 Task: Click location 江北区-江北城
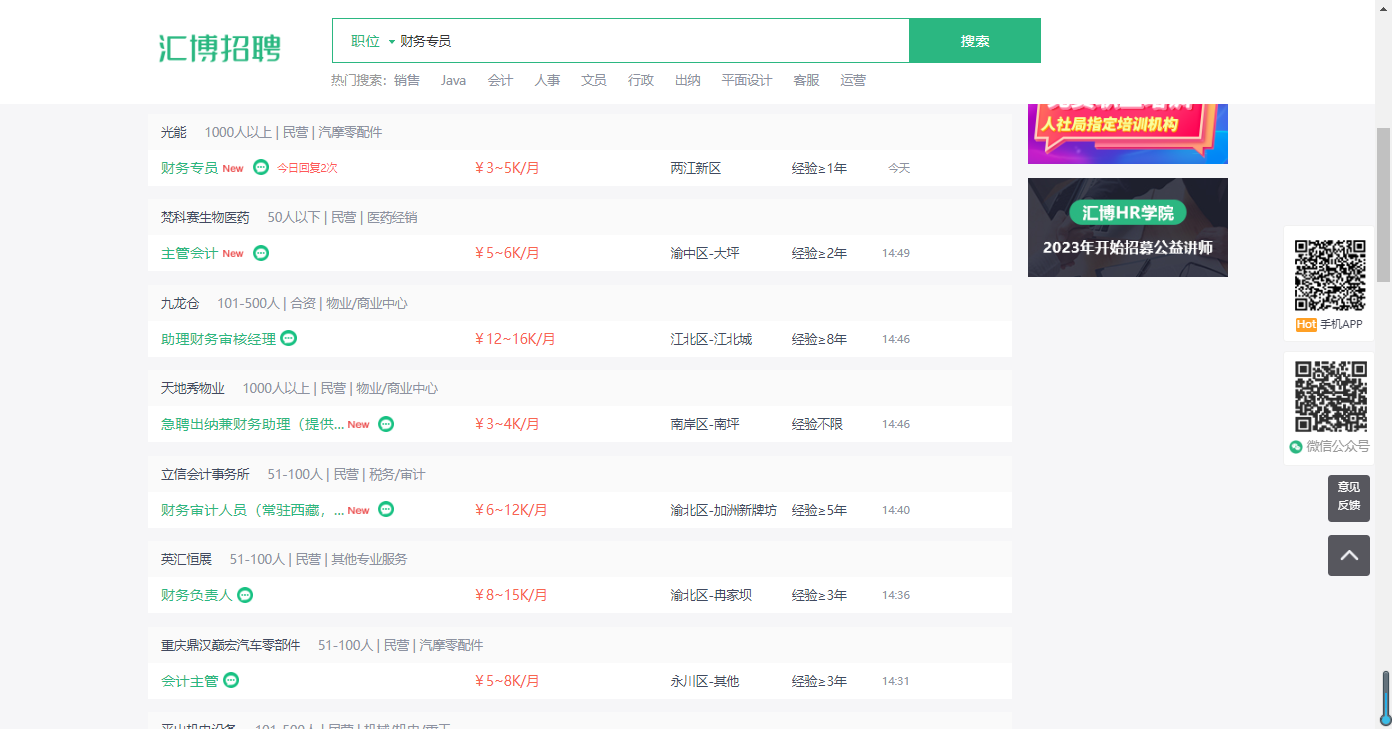pos(711,339)
